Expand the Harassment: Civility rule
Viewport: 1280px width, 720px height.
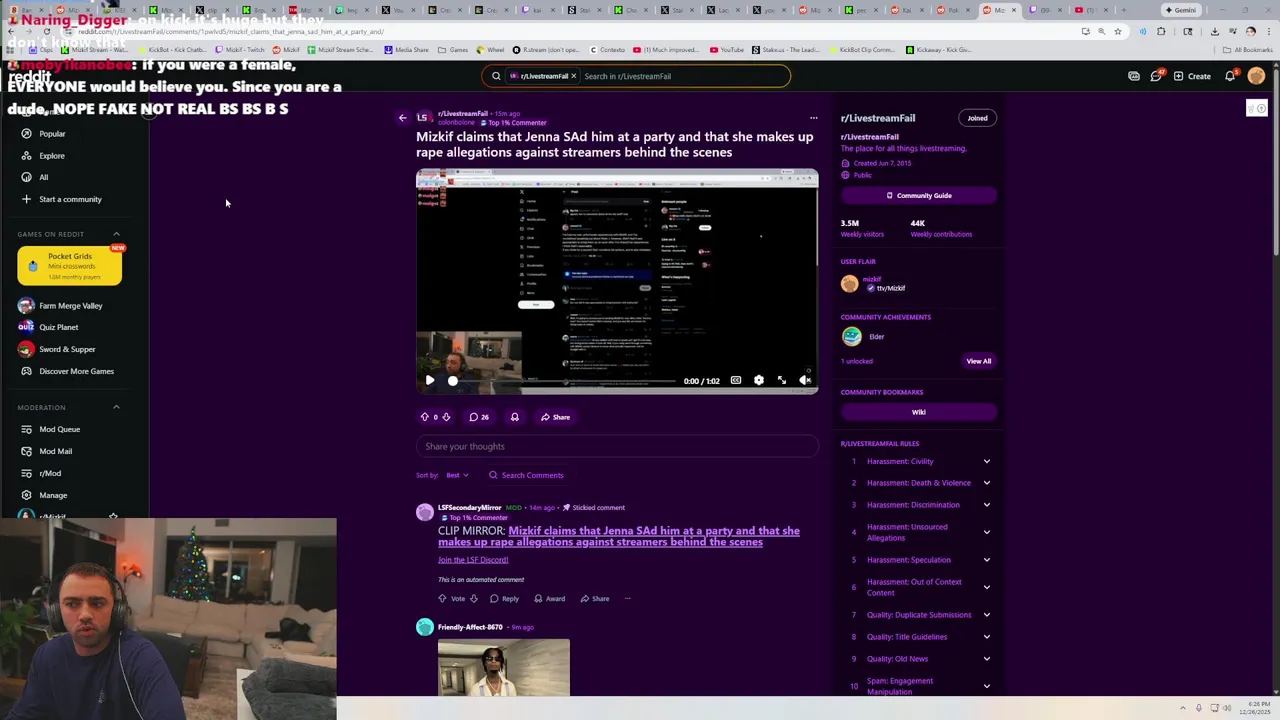(919, 461)
